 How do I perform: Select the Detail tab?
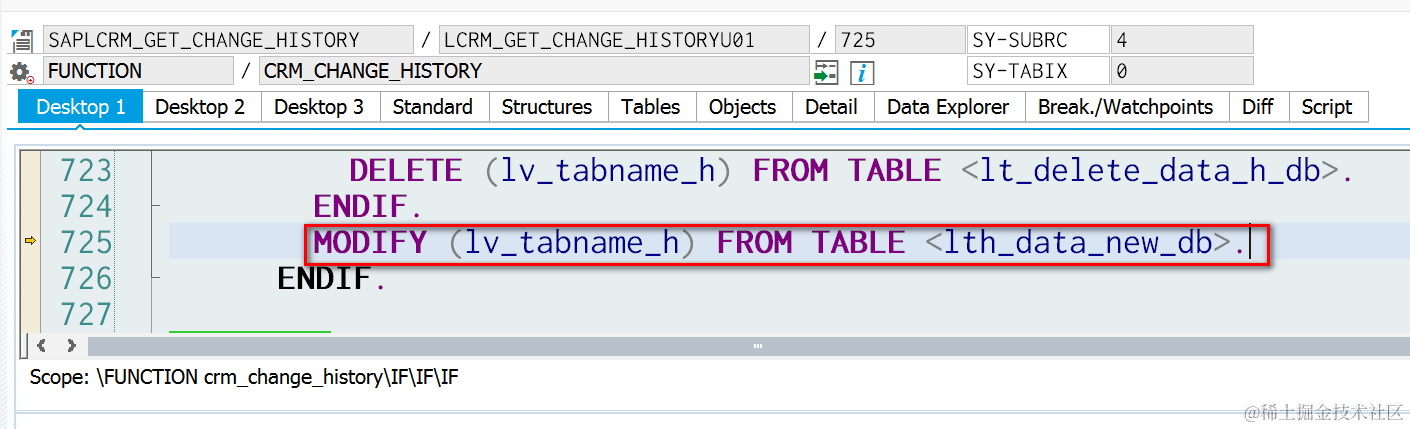(832, 107)
